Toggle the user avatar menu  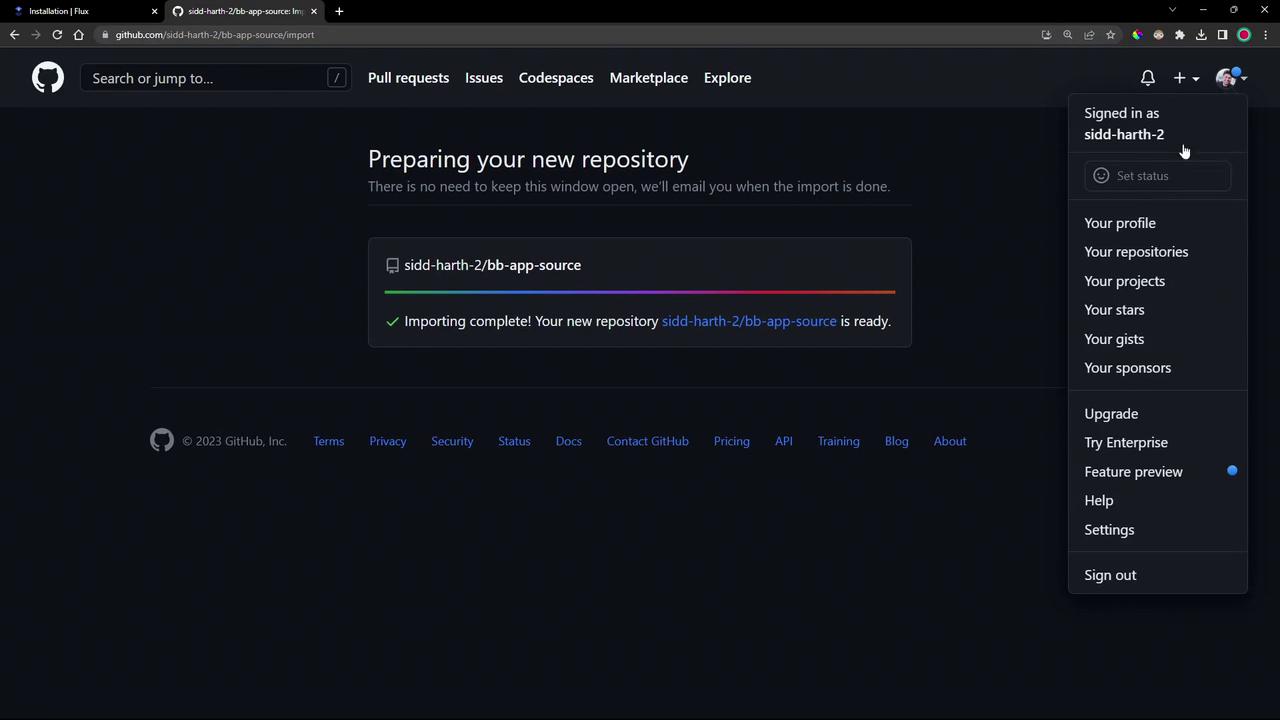click(1231, 78)
